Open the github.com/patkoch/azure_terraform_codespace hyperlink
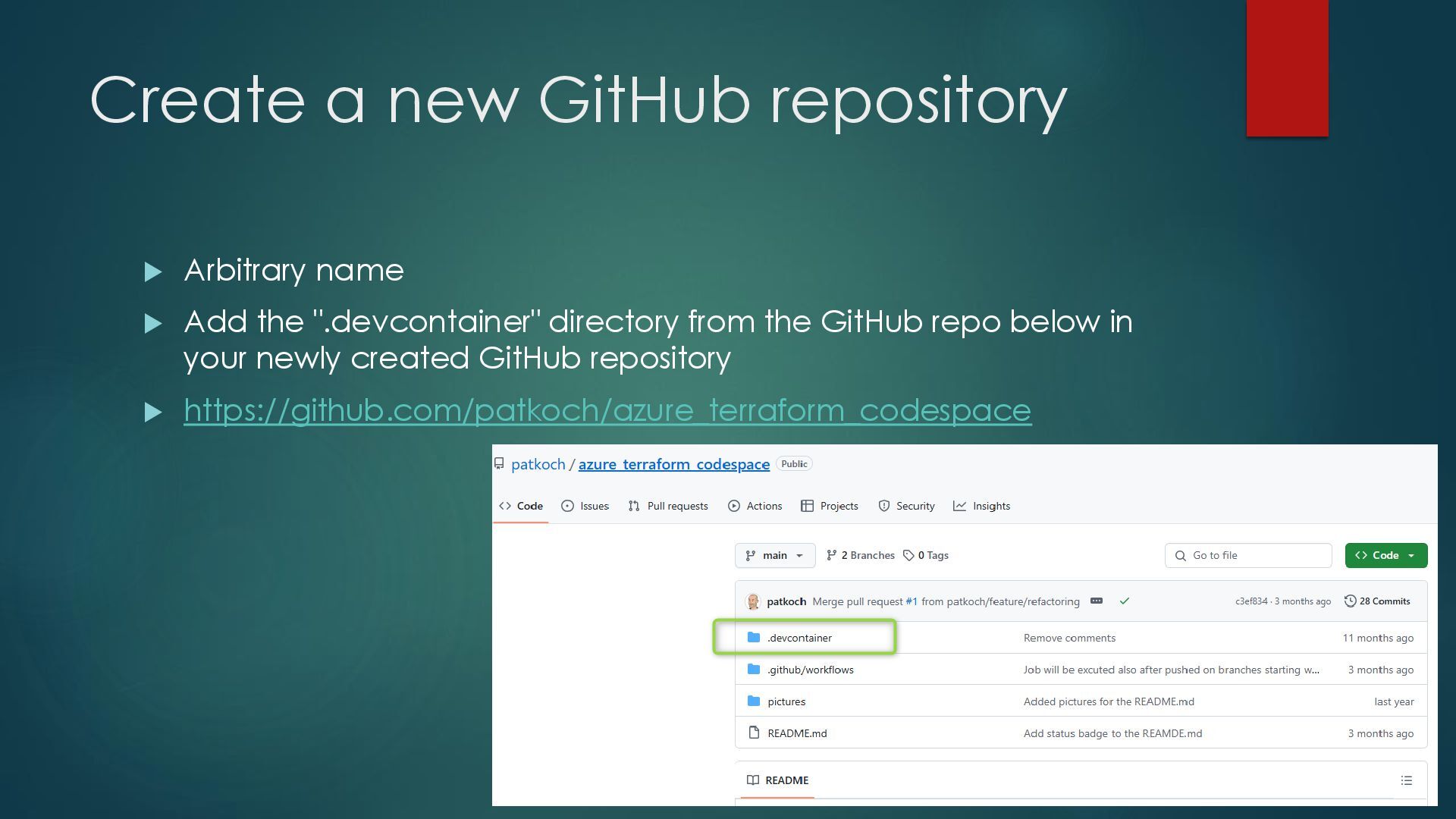 coord(607,410)
